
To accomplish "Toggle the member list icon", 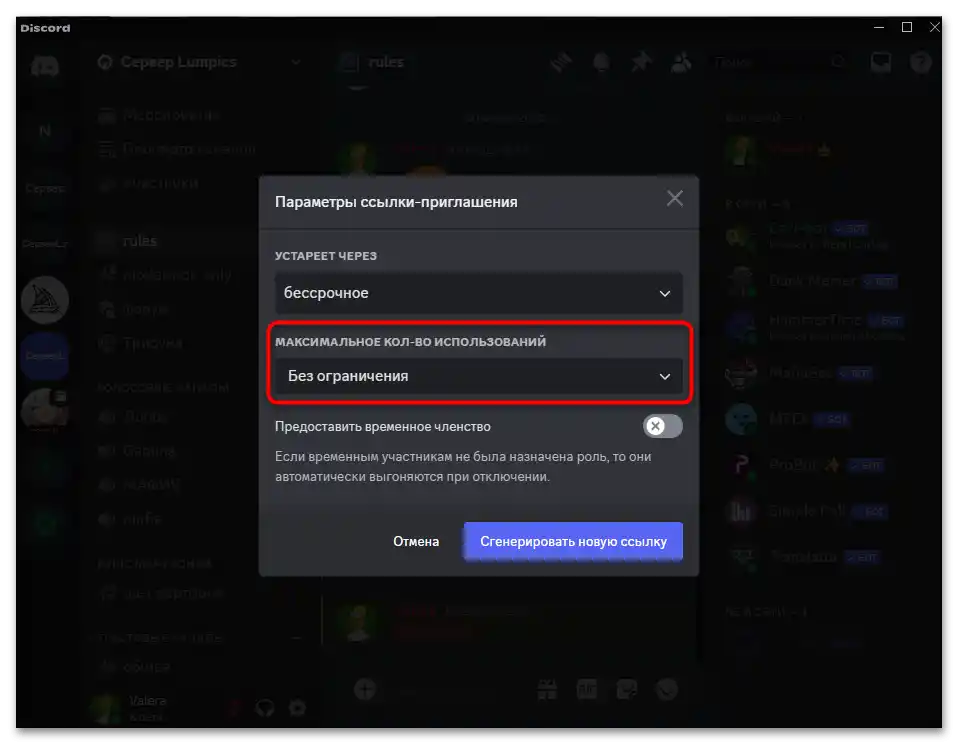I will coord(683,62).
